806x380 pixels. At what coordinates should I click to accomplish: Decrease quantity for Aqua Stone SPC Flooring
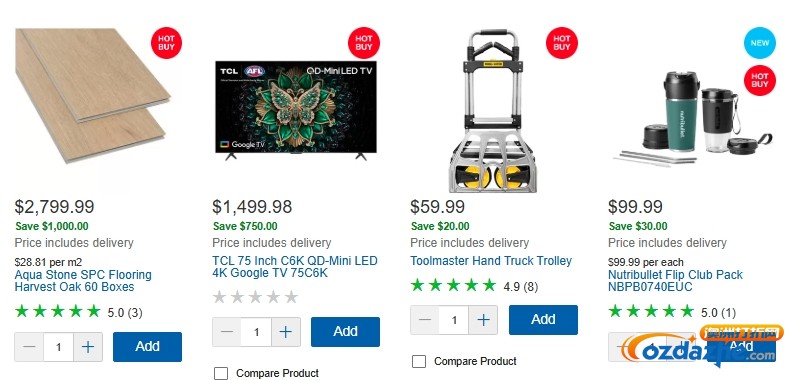pyautogui.click(x=29, y=347)
